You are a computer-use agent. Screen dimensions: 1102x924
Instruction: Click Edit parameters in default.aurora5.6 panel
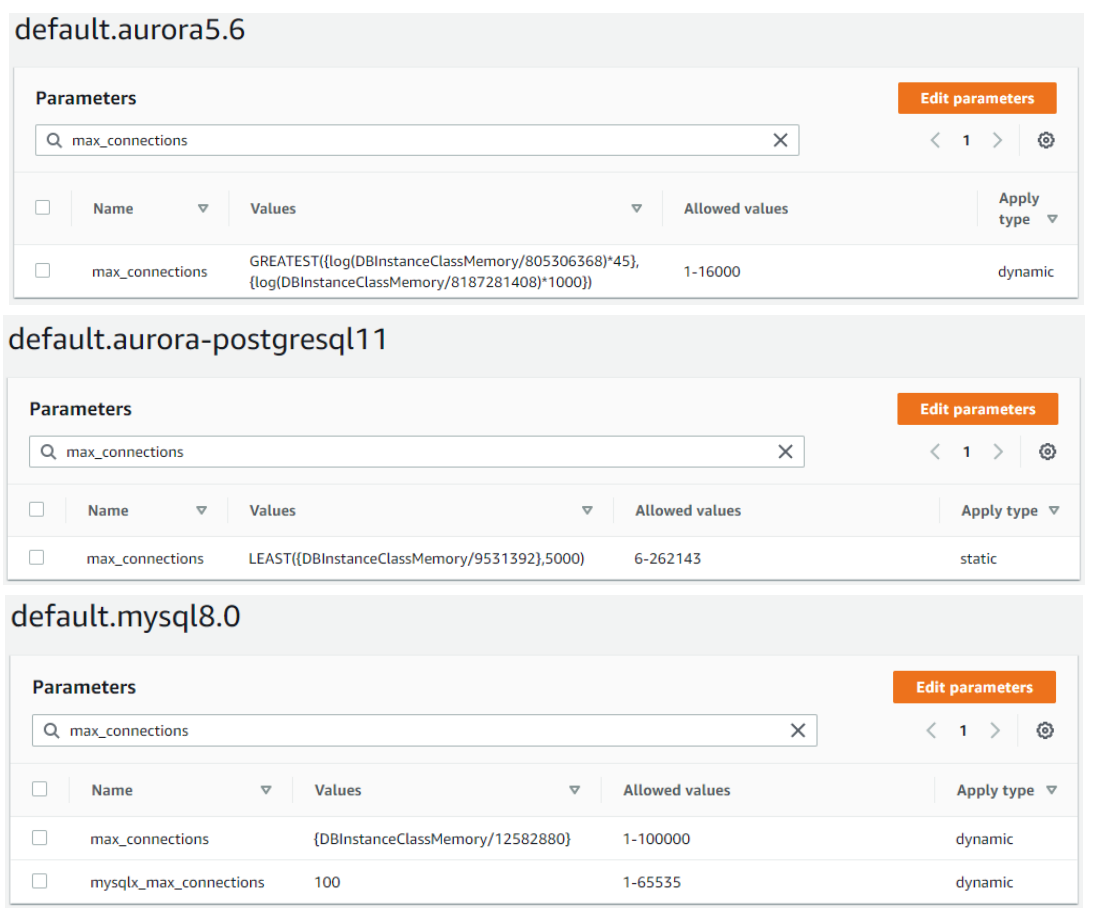(x=977, y=98)
